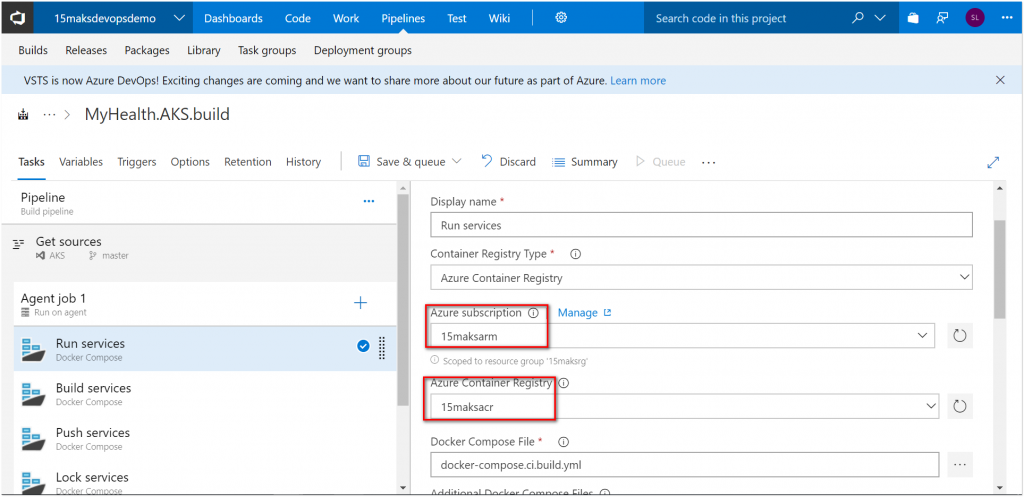Click the Docker Compose File info icon
This screenshot has height=497, width=1024.
[564, 442]
